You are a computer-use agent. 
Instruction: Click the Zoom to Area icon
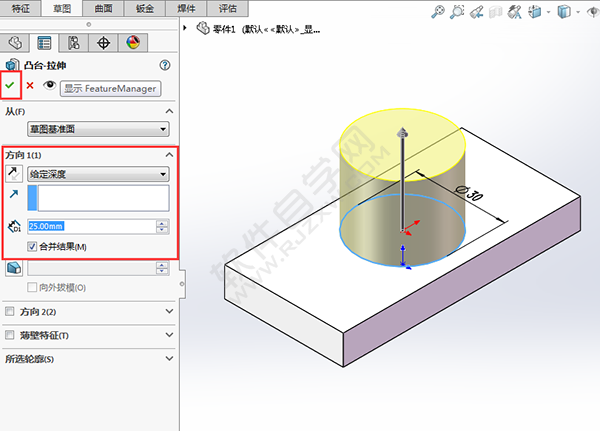[457, 11]
